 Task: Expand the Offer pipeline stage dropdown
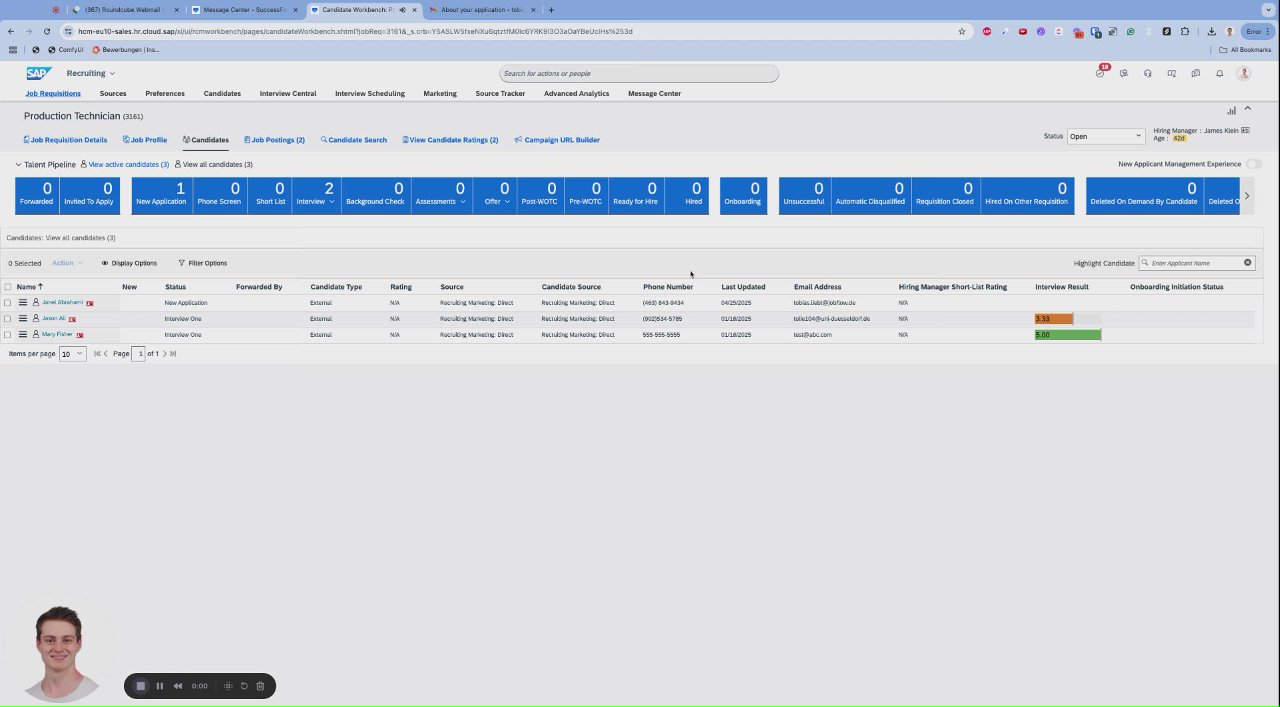pos(507,202)
